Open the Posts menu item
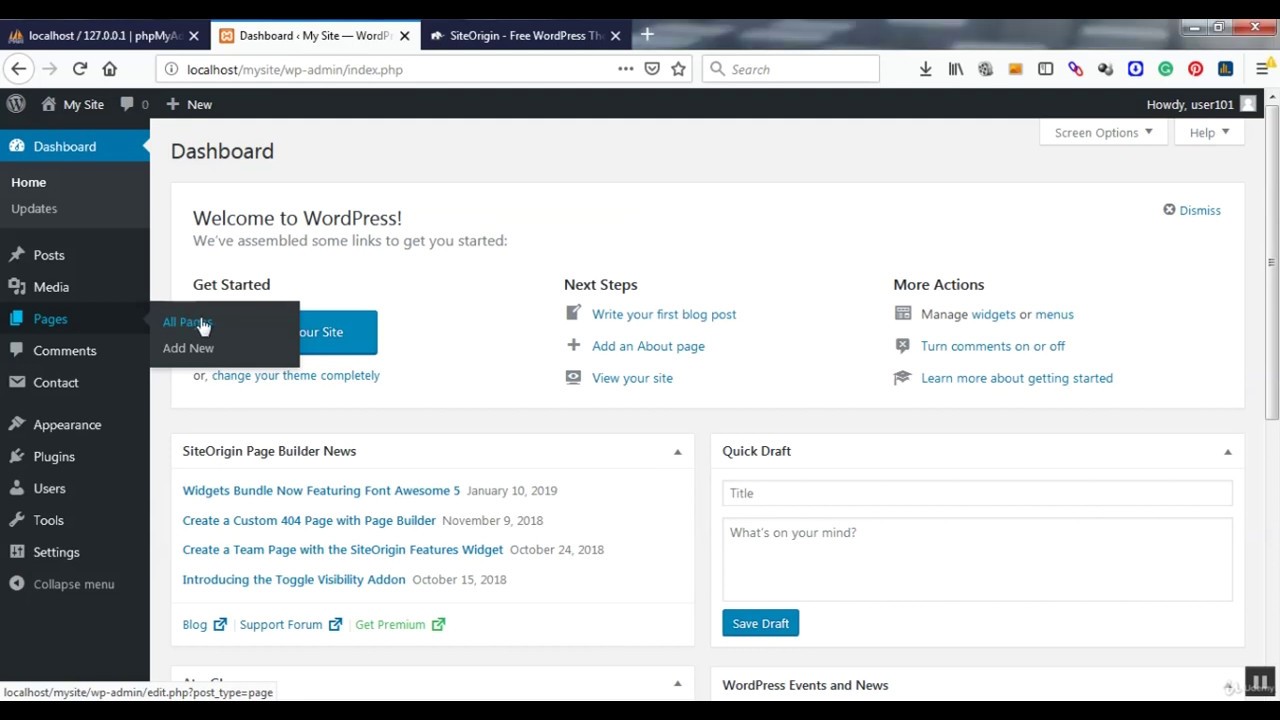Viewport: 1280px width, 720px height. click(48, 255)
